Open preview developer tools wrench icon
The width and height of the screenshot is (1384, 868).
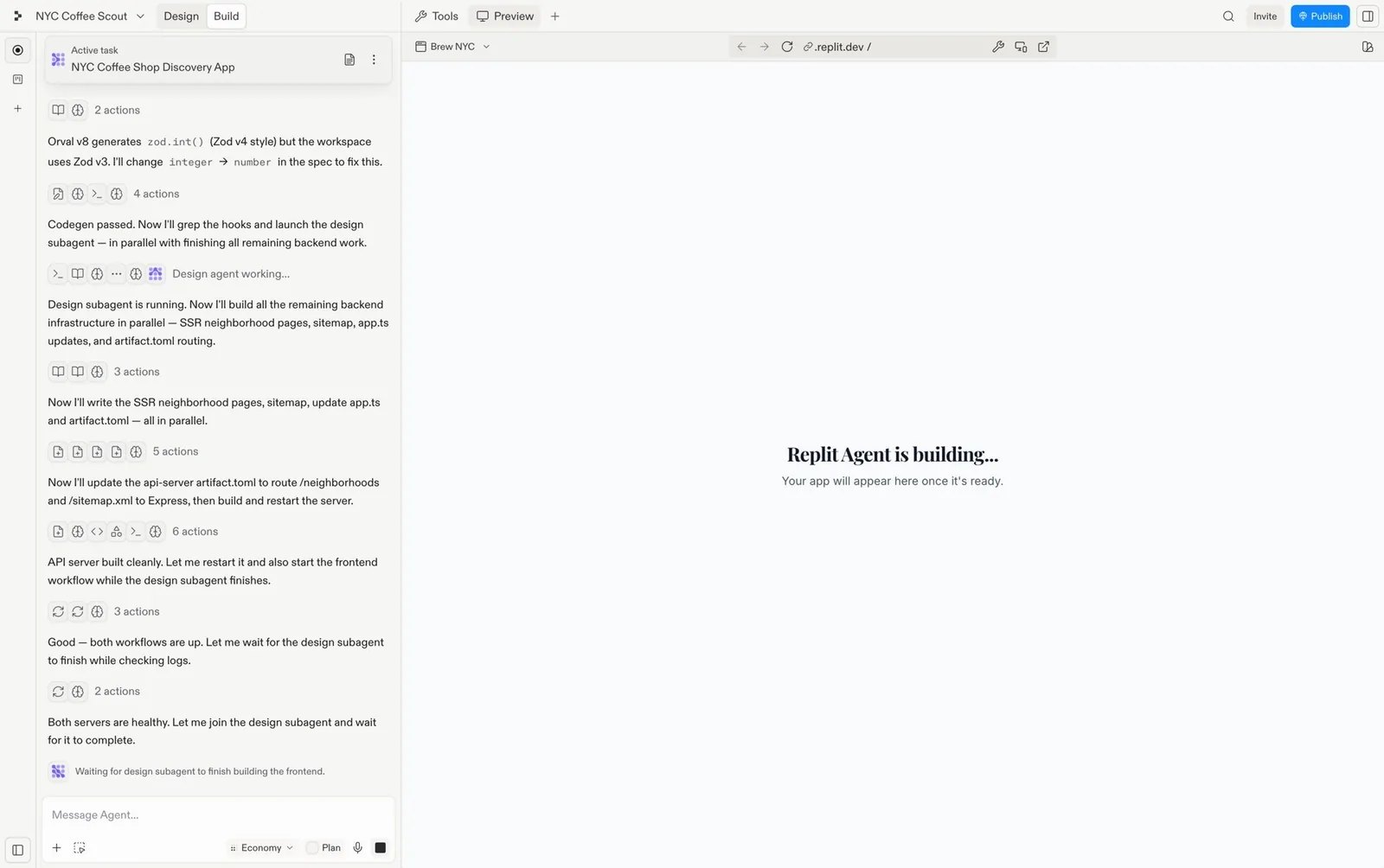click(998, 47)
